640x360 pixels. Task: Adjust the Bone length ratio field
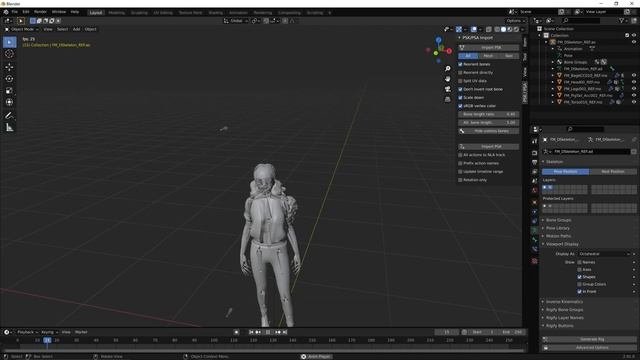pyautogui.click(x=489, y=115)
